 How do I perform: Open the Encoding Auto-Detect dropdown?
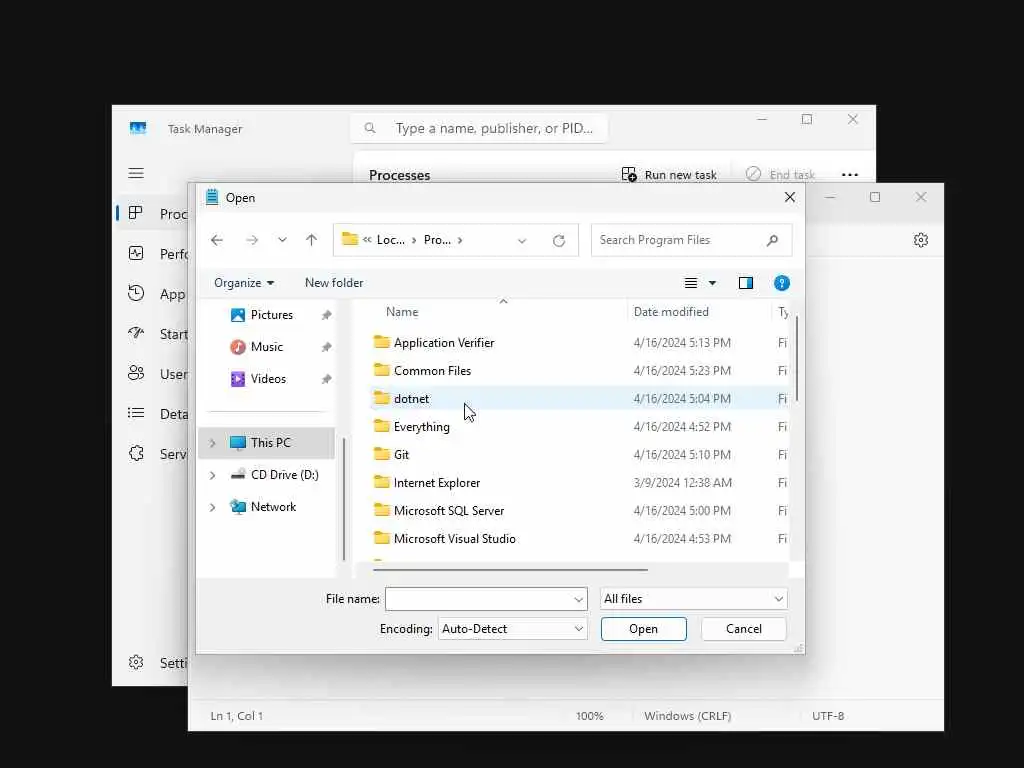coord(512,629)
